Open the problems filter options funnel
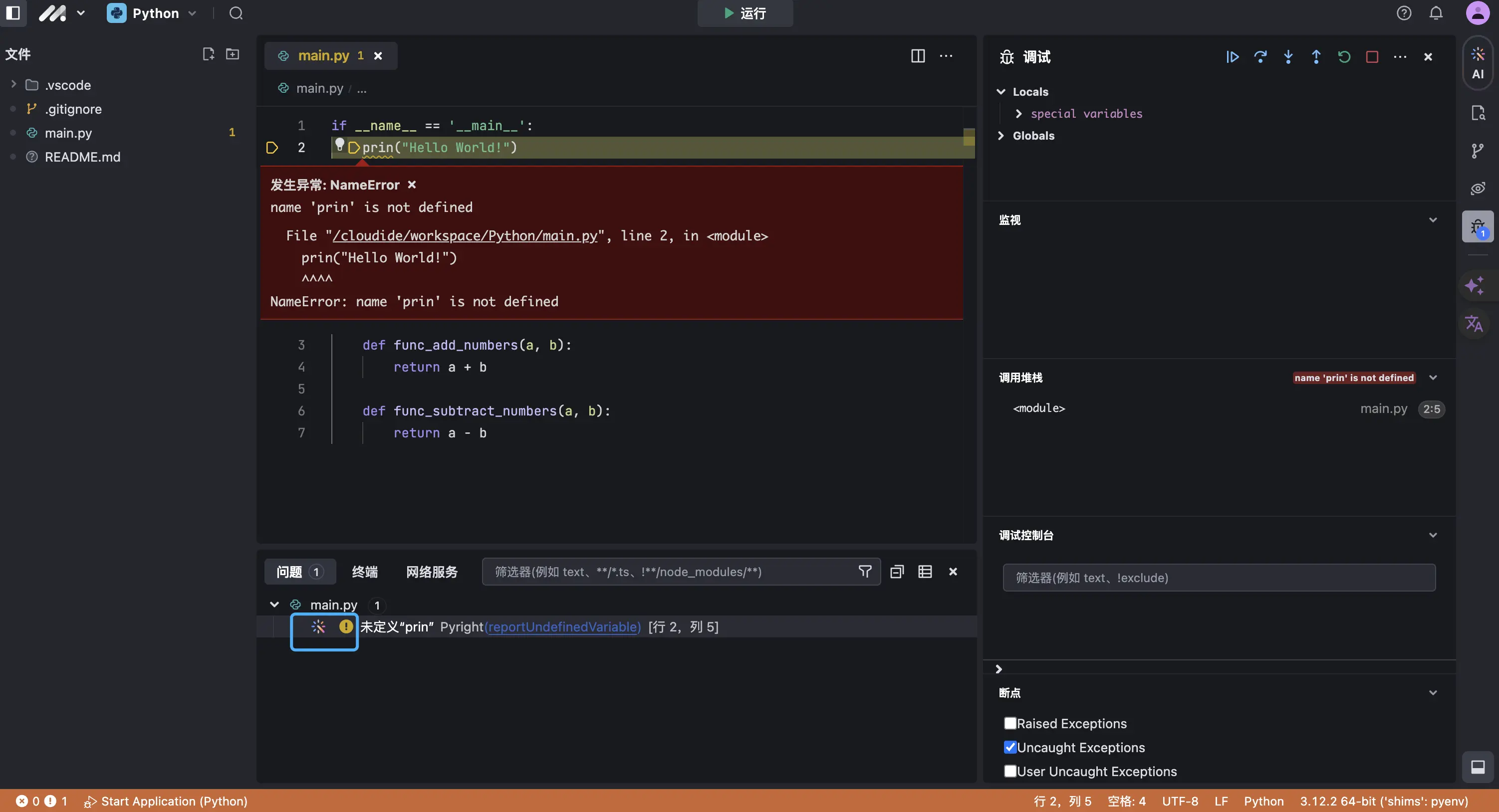This screenshot has height=812, width=1499. pos(865,572)
